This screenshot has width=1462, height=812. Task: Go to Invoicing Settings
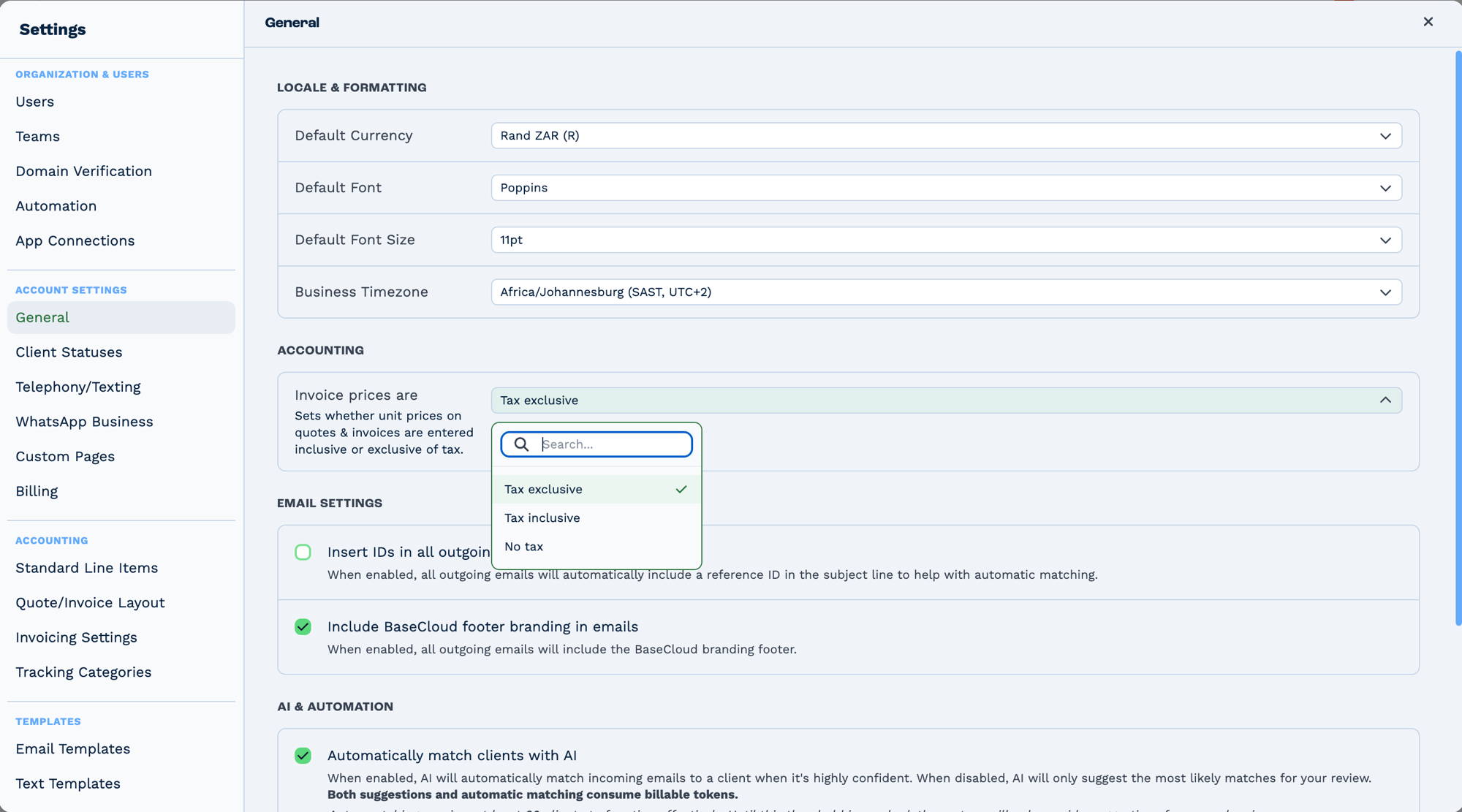tap(121, 637)
